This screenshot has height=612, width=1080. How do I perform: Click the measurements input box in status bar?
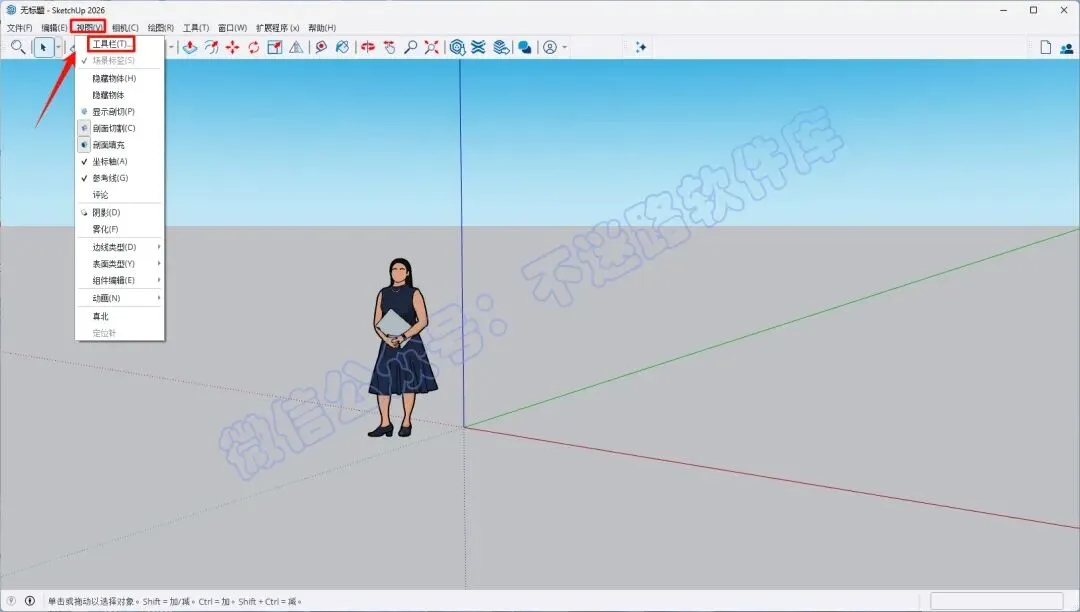click(x=997, y=601)
